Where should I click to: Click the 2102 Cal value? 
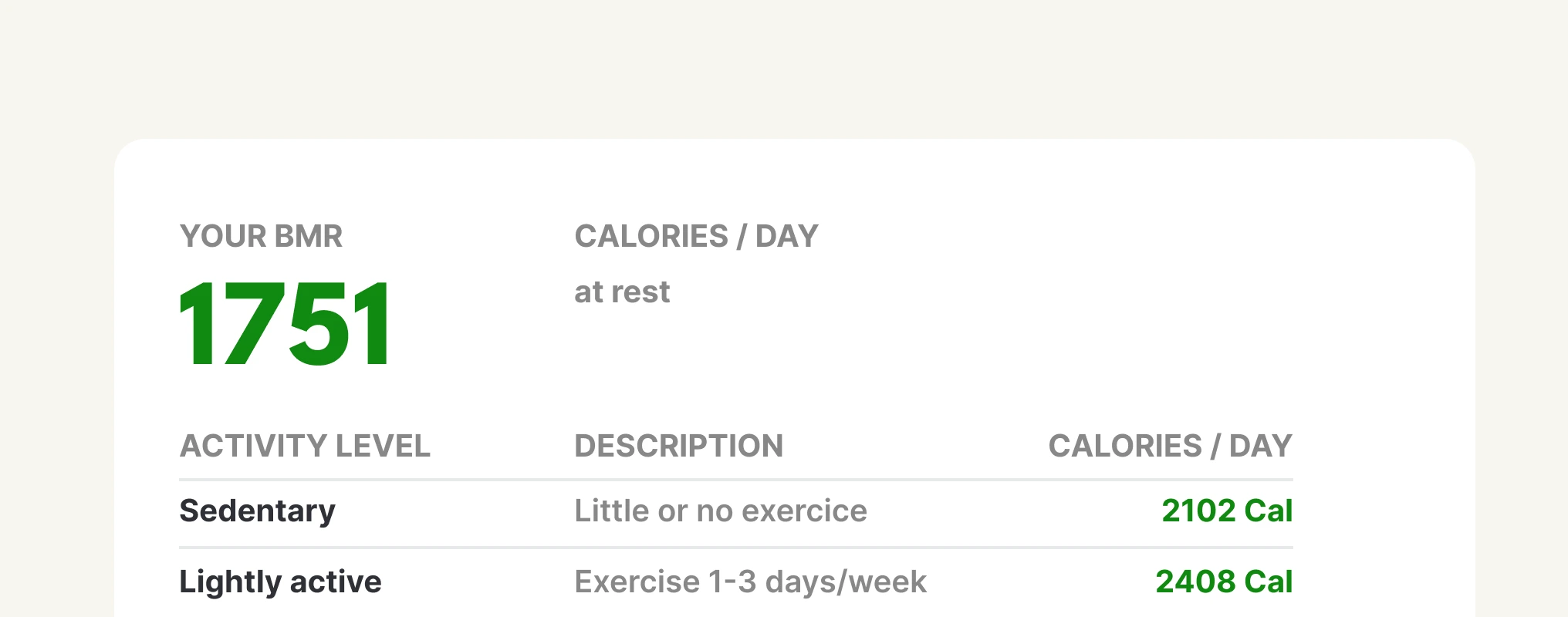[x=1227, y=511]
